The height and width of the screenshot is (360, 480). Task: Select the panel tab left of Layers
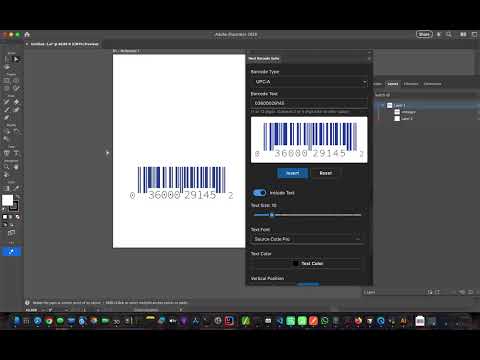click(378, 84)
